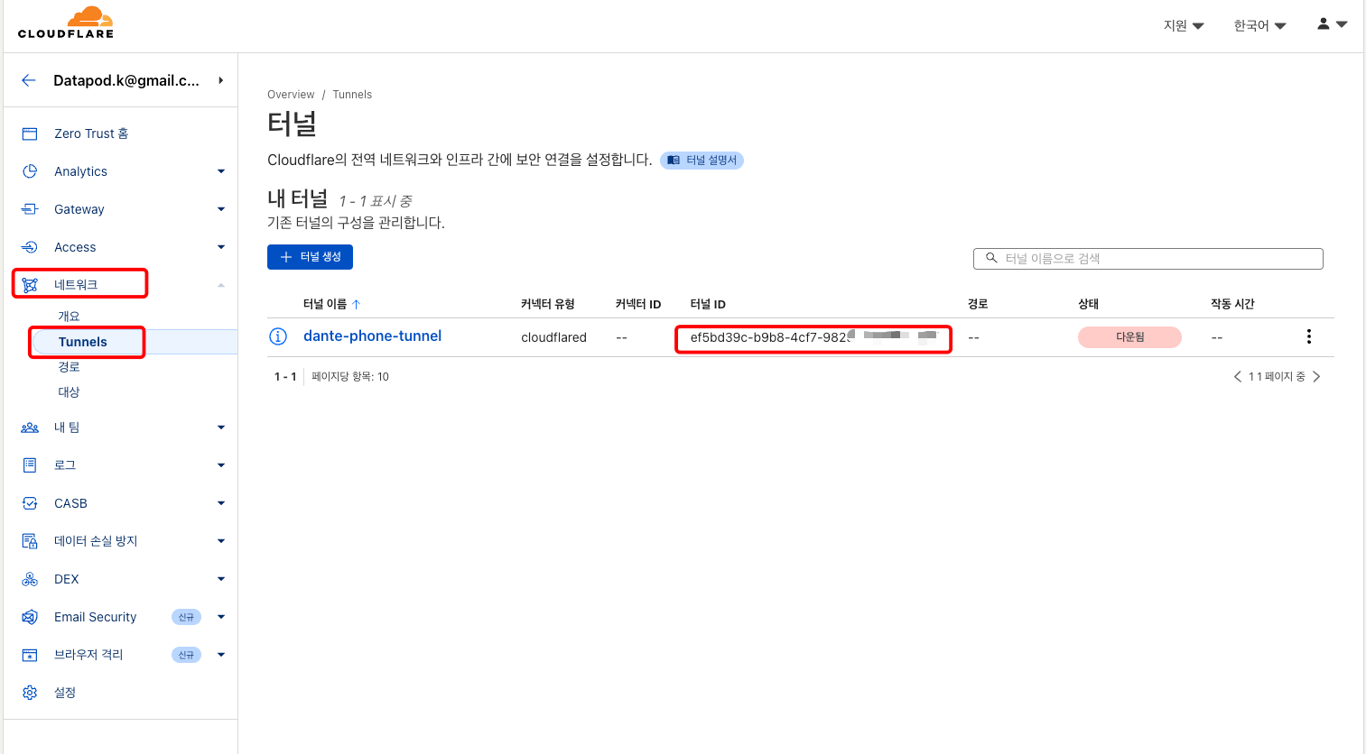Go to previous page of tunnels

(1238, 377)
